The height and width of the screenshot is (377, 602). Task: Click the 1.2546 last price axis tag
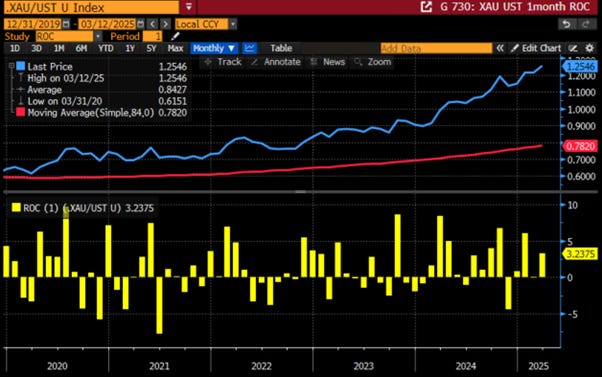coord(580,66)
